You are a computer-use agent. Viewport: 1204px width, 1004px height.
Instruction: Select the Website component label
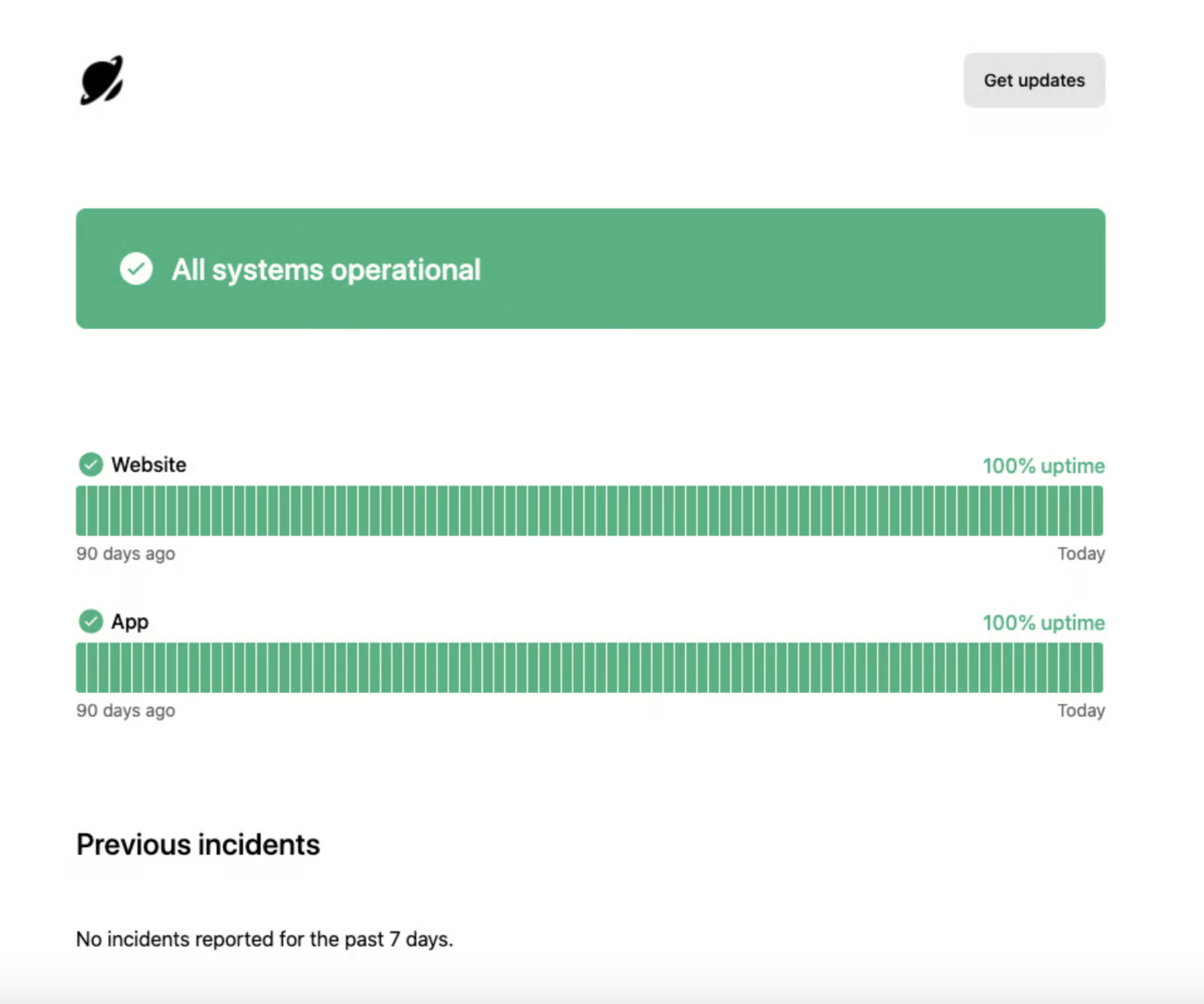148,465
